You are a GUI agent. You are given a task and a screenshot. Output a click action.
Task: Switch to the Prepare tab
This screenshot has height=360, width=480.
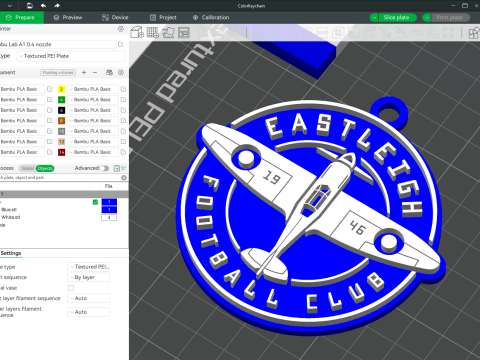pos(21,18)
